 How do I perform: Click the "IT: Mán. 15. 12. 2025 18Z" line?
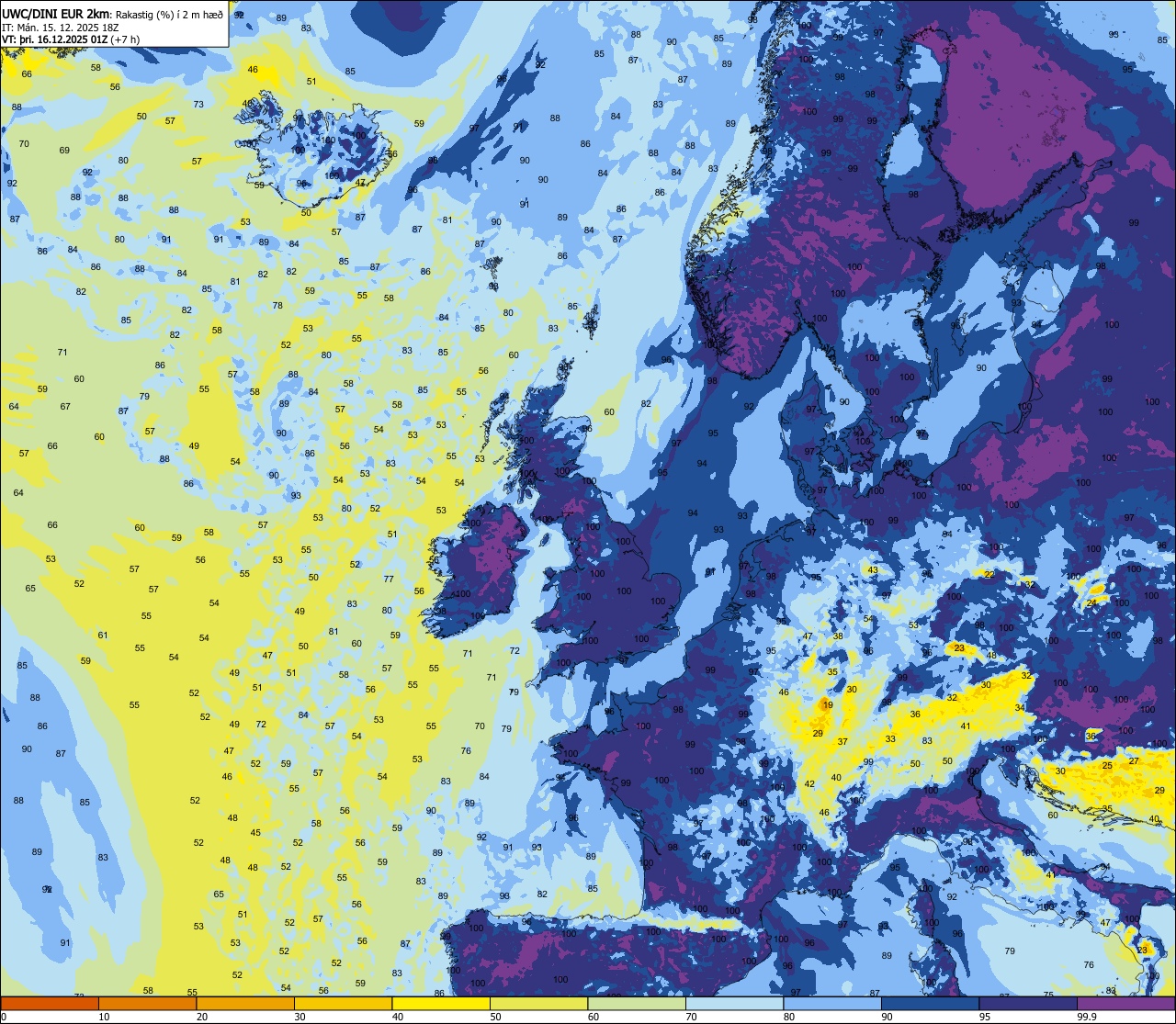pyautogui.click(x=61, y=26)
